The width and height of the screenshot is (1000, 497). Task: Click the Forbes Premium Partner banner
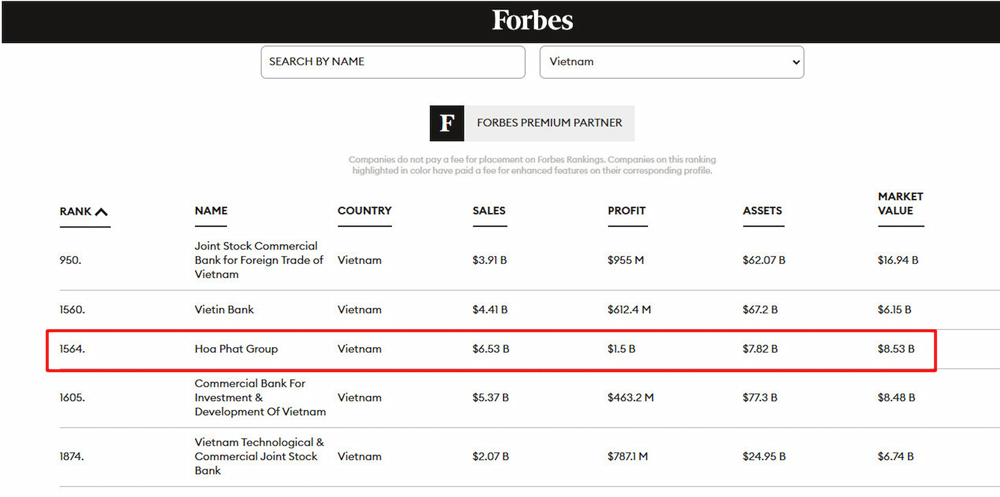(x=532, y=123)
